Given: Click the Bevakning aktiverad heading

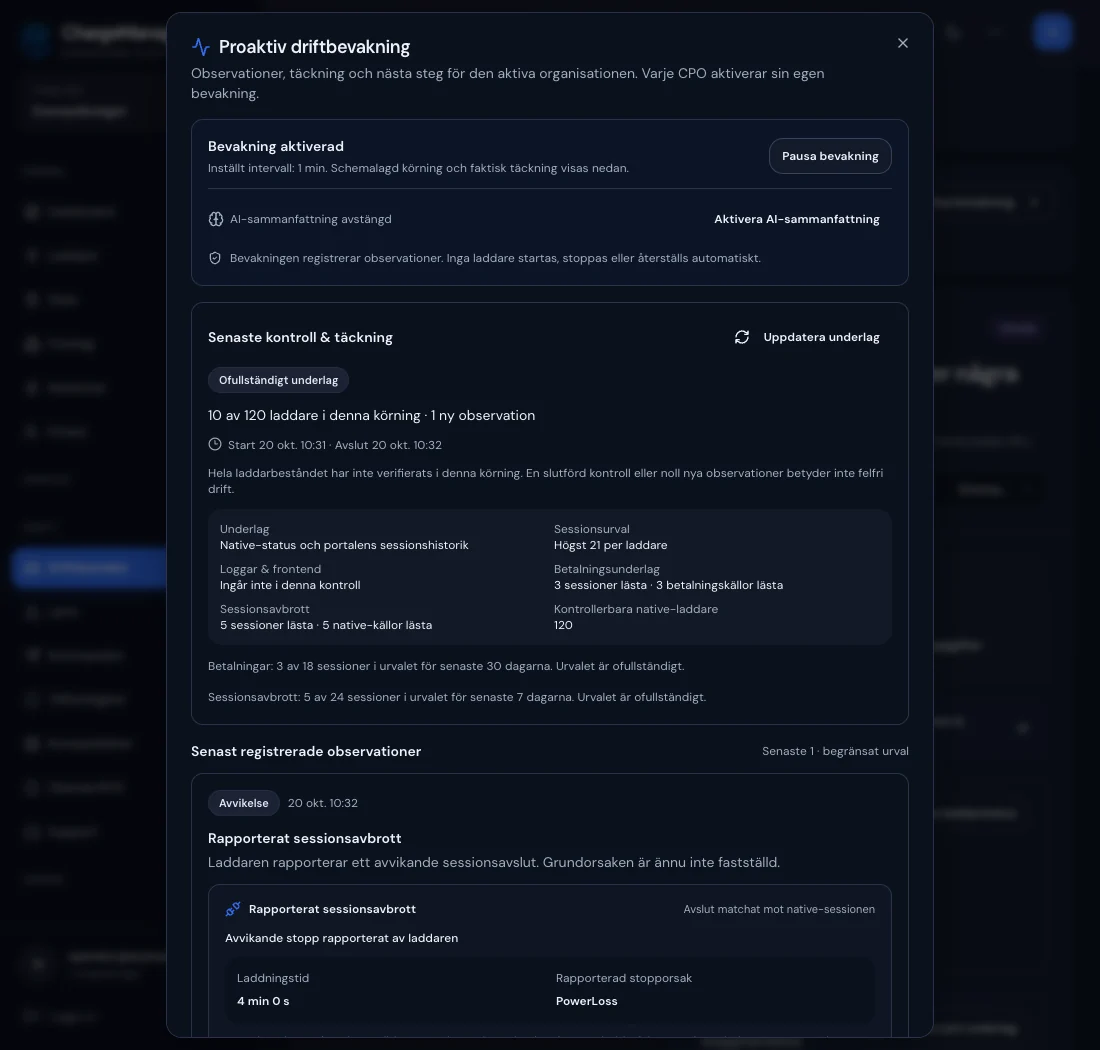Looking at the screenshot, I should pos(276,146).
